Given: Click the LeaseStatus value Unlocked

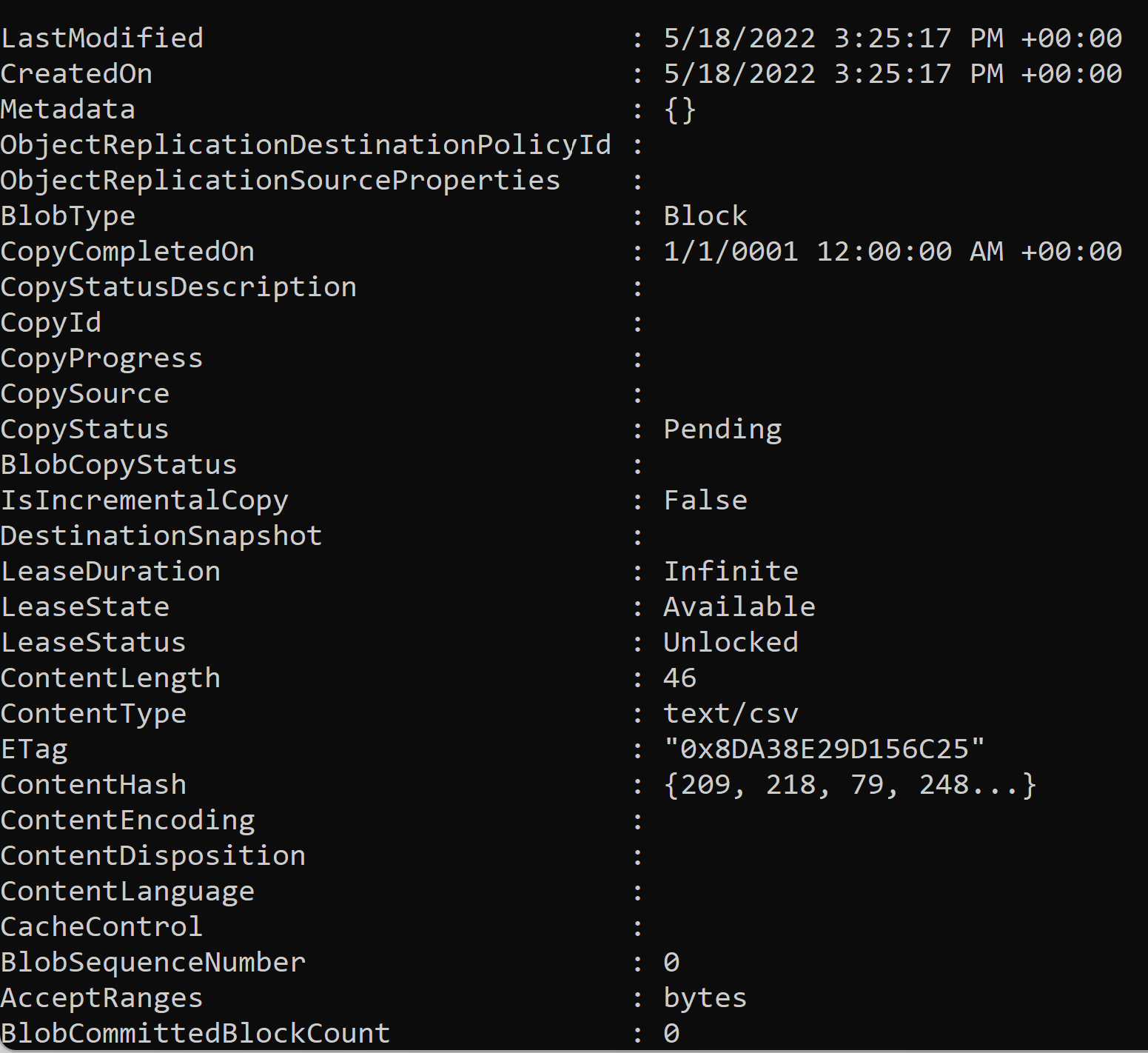Looking at the screenshot, I should coord(731,643).
